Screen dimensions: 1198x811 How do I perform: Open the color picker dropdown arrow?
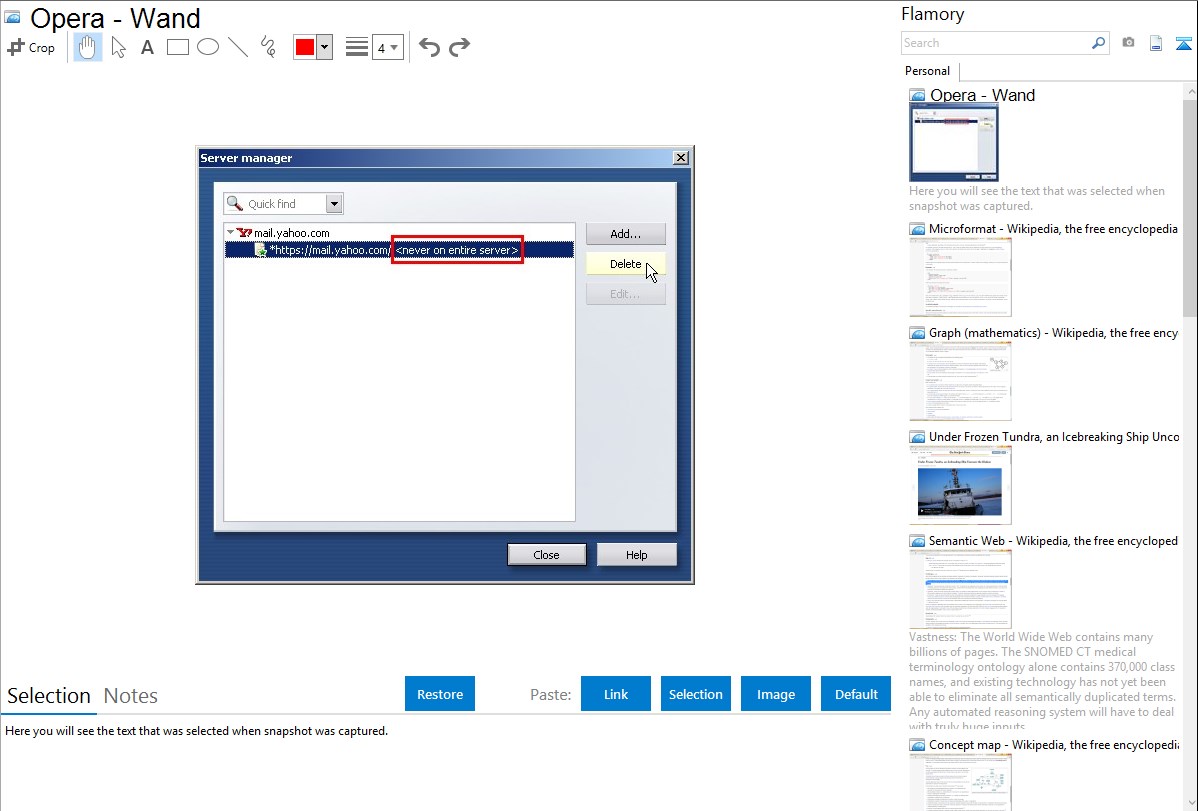324,47
